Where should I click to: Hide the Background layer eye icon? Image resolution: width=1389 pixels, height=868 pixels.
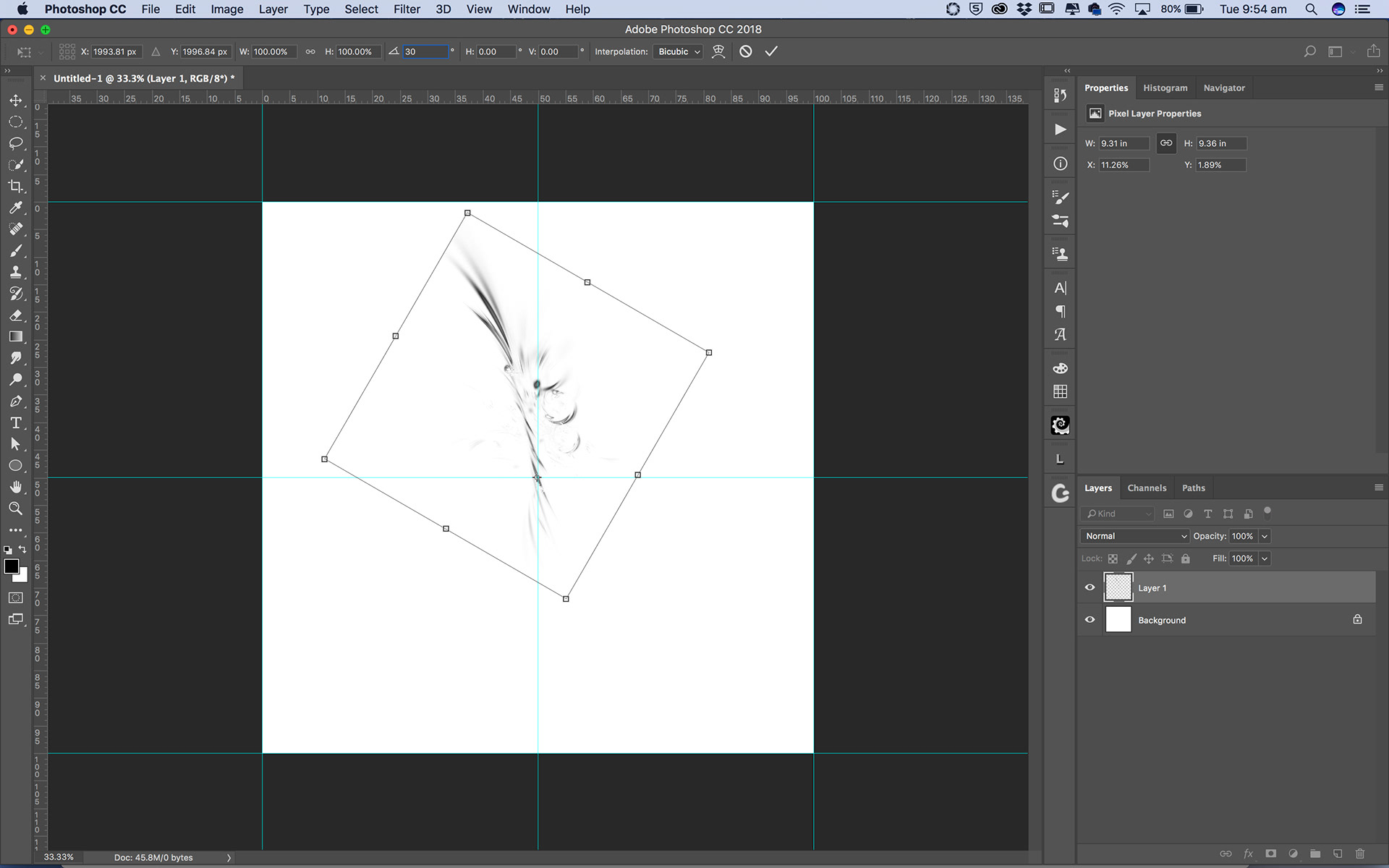(x=1090, y=620)
